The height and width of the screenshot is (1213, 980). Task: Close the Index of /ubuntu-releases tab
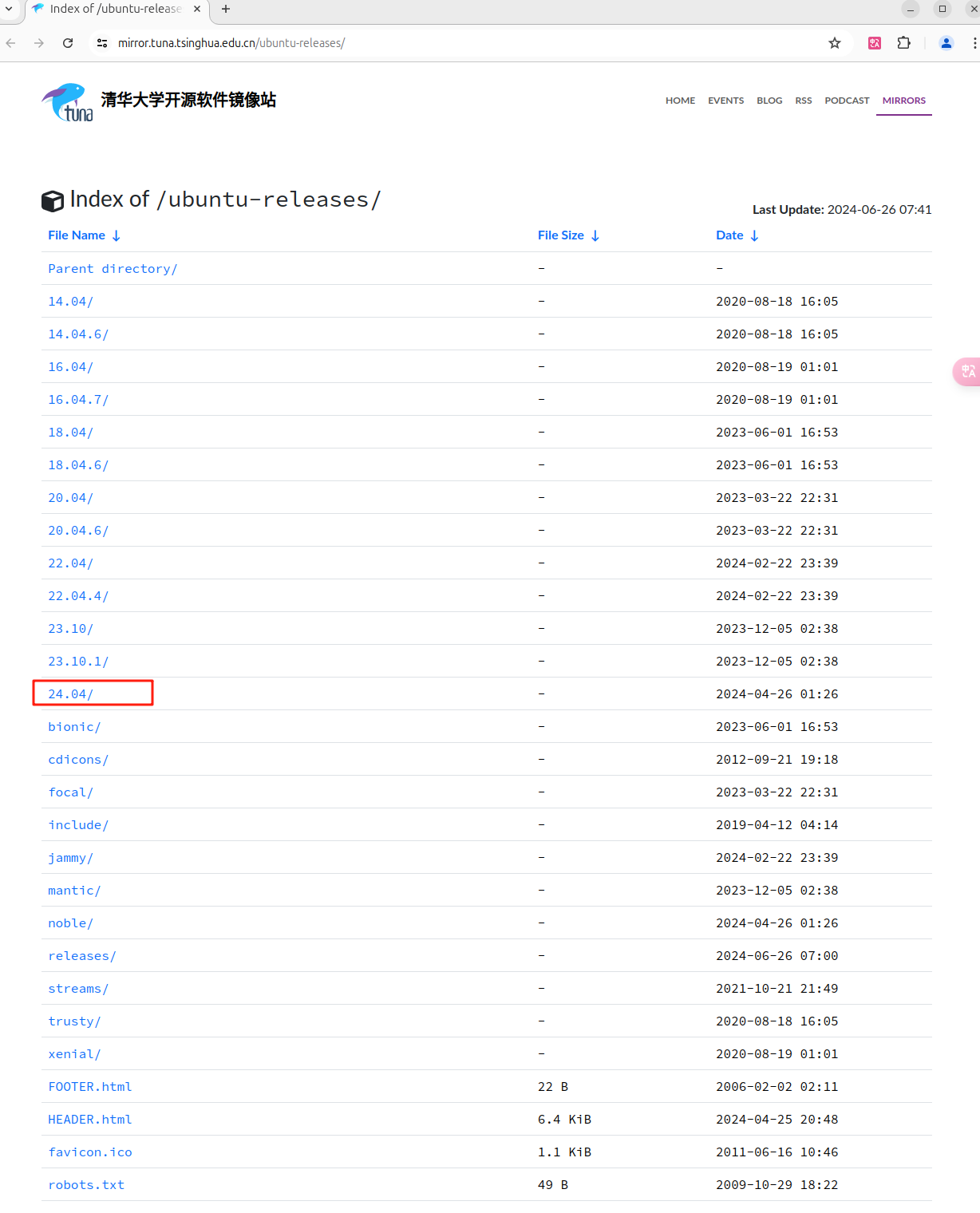[x=197, y=9]
